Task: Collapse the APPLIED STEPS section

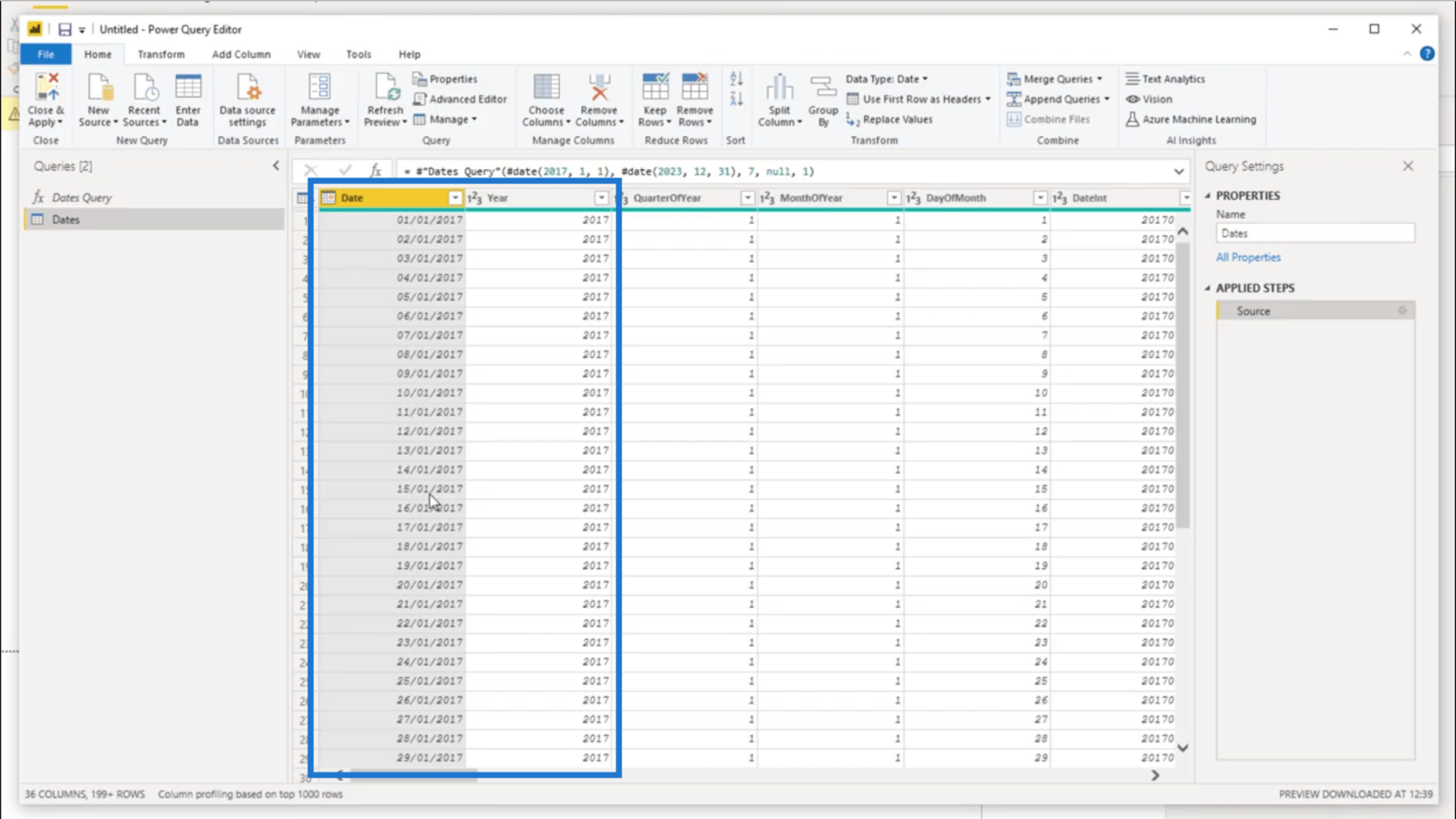Action: point(1208,288)
